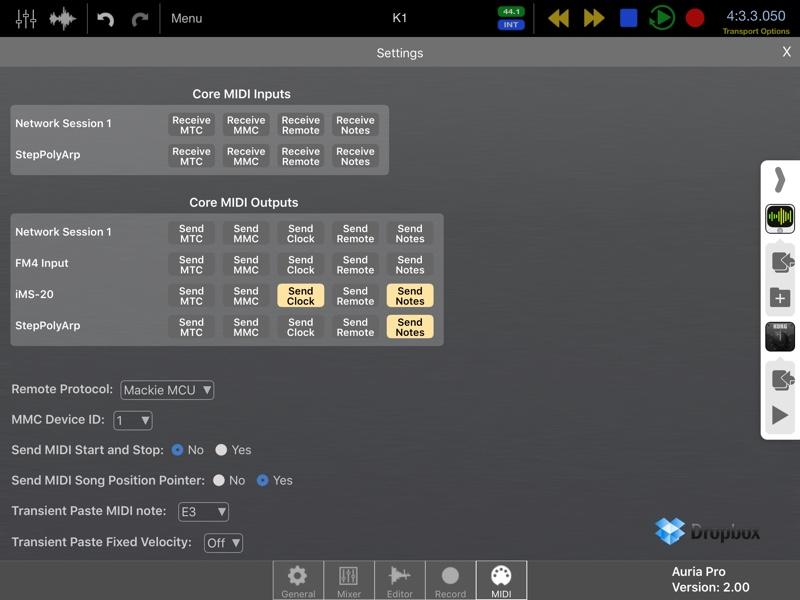The image size is (800, 600).
Task: Open the mixer view icon
Action: [x=26, y=19]
